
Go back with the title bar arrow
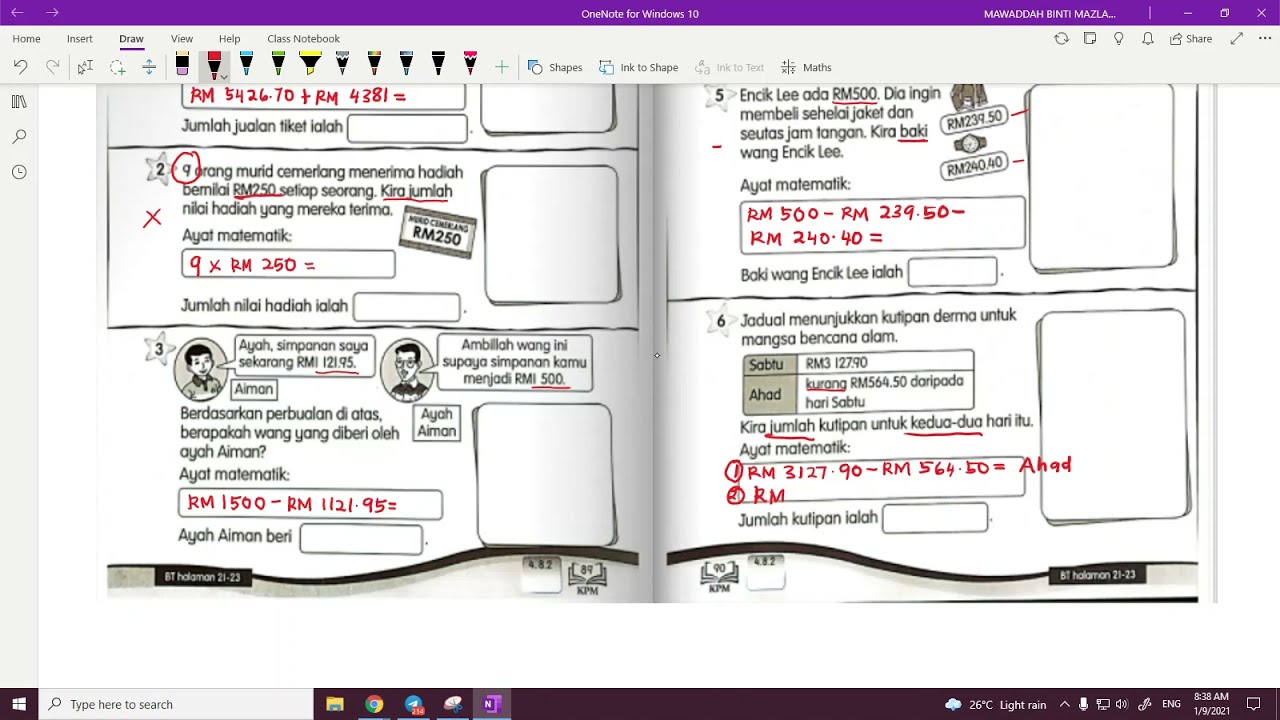tap(17, 13)
